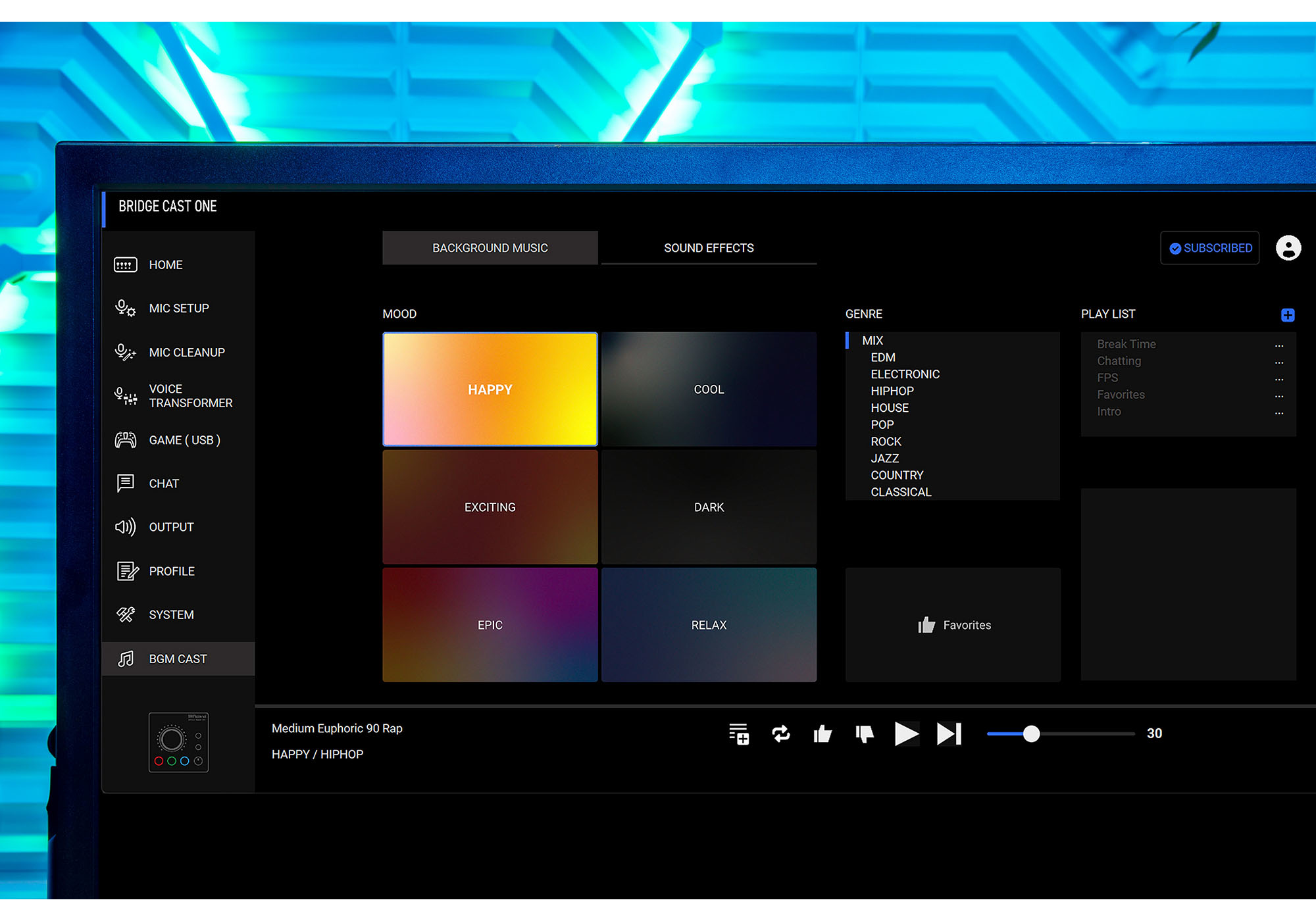Open options menu for Intro playlist
This screenshot has width=1316, height=921.
point(1279,412)
